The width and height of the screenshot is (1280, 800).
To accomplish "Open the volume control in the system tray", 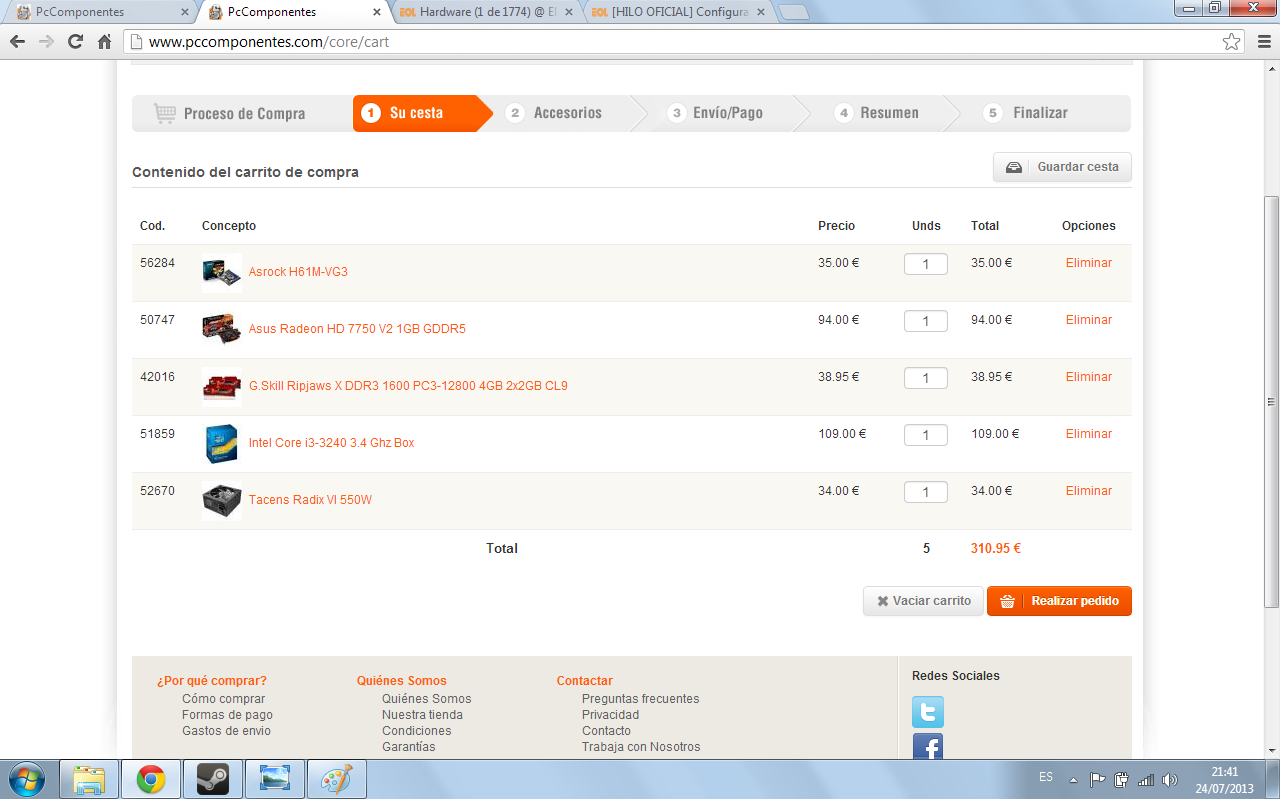I will 1170,779.
